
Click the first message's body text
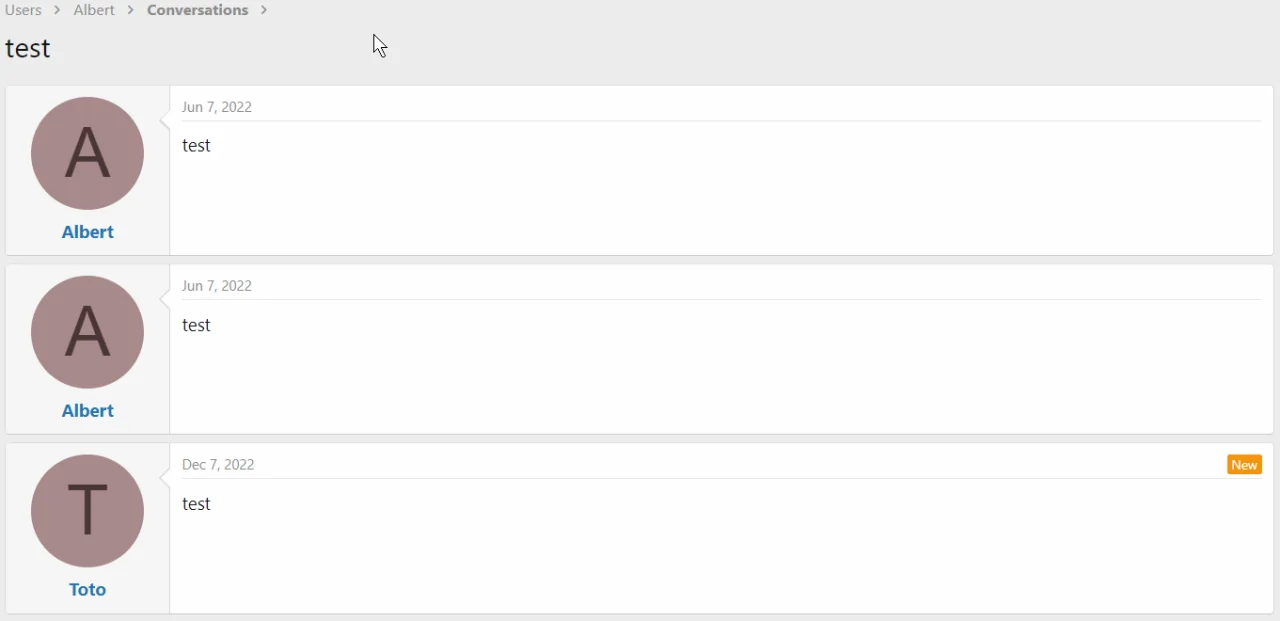[197, 146]
